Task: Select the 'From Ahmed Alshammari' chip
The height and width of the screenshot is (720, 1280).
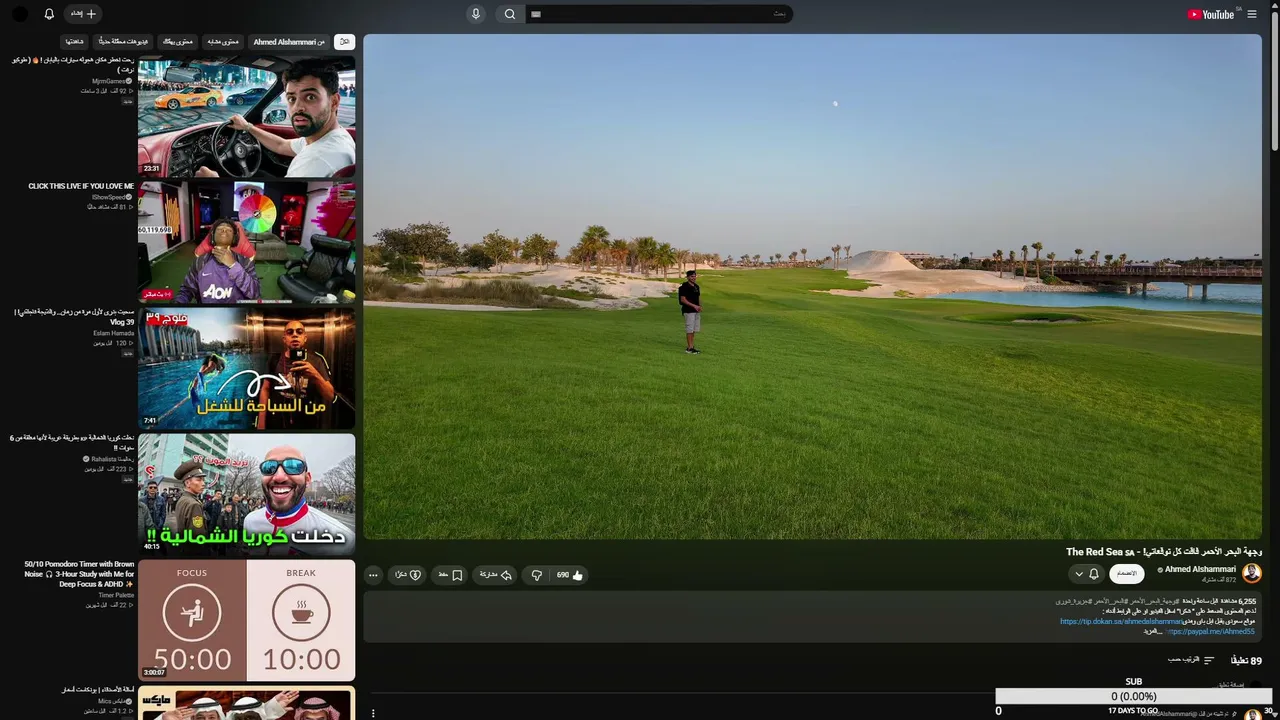Action: [x=289, y=42]
